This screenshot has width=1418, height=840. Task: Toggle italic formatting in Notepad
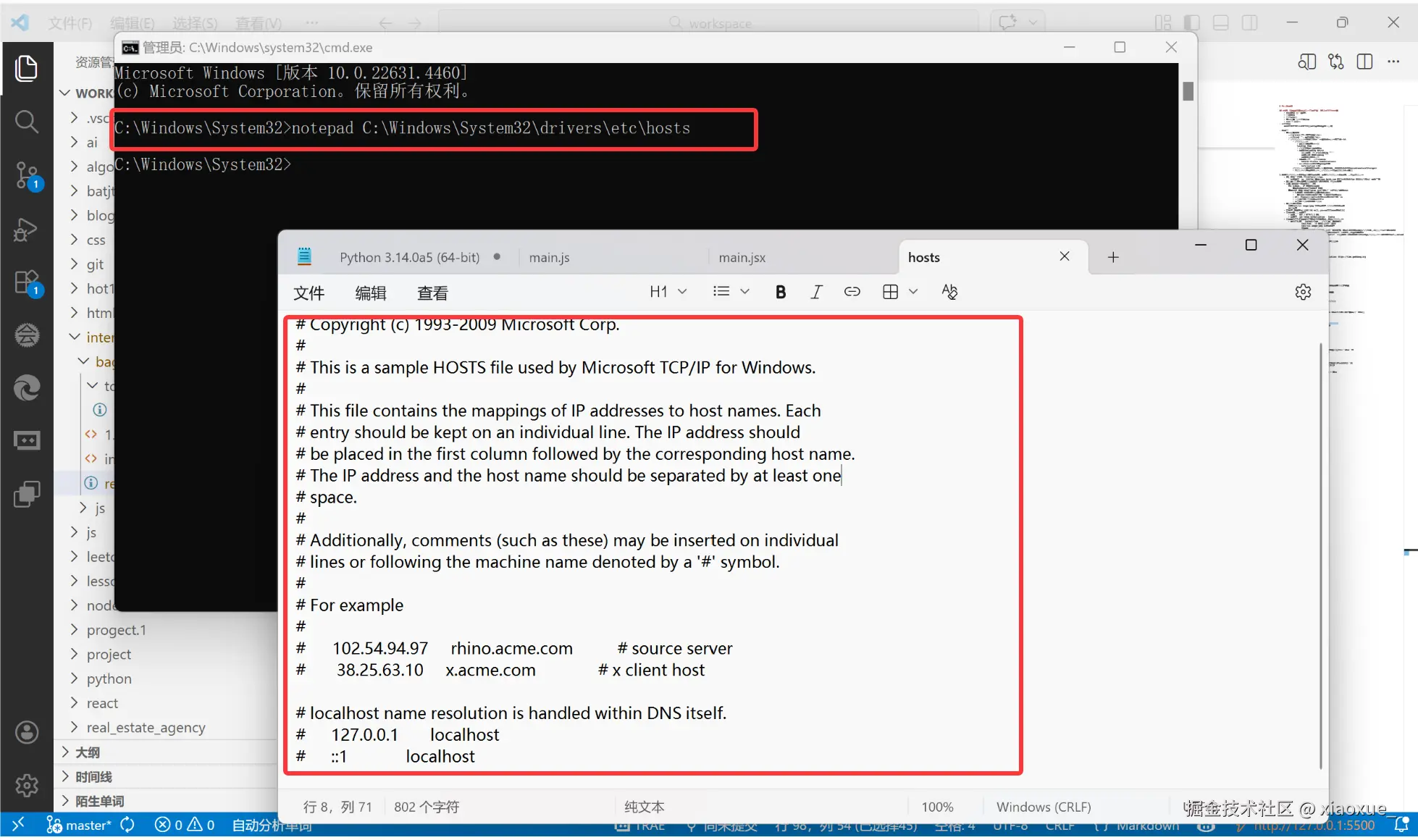tap(816, 292)
